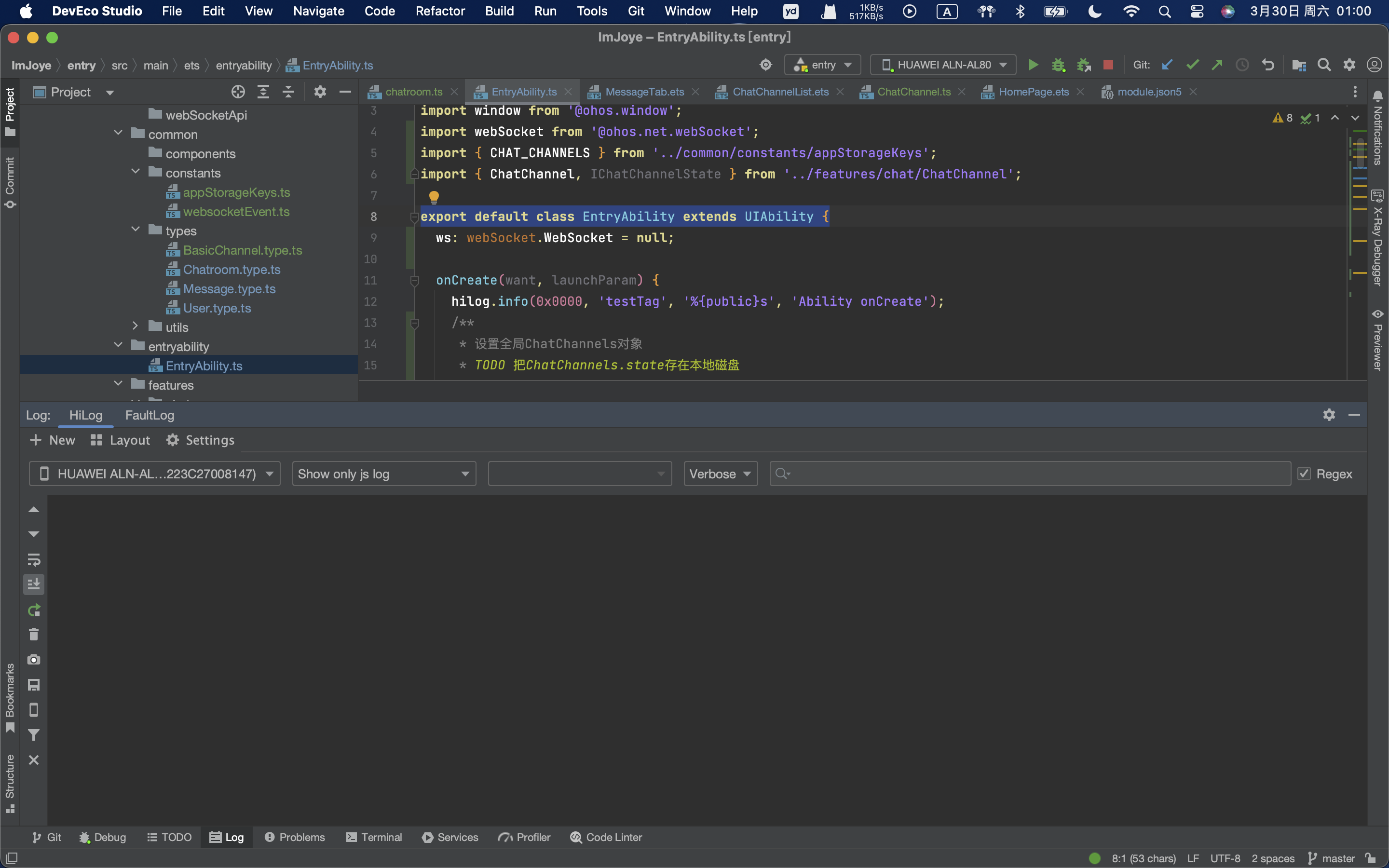The width and height of the screenshot is (1389, 868).
Task: Open IDE settings gear in main toolbar
Action: pyautogui.click(x=1349, y=65)
